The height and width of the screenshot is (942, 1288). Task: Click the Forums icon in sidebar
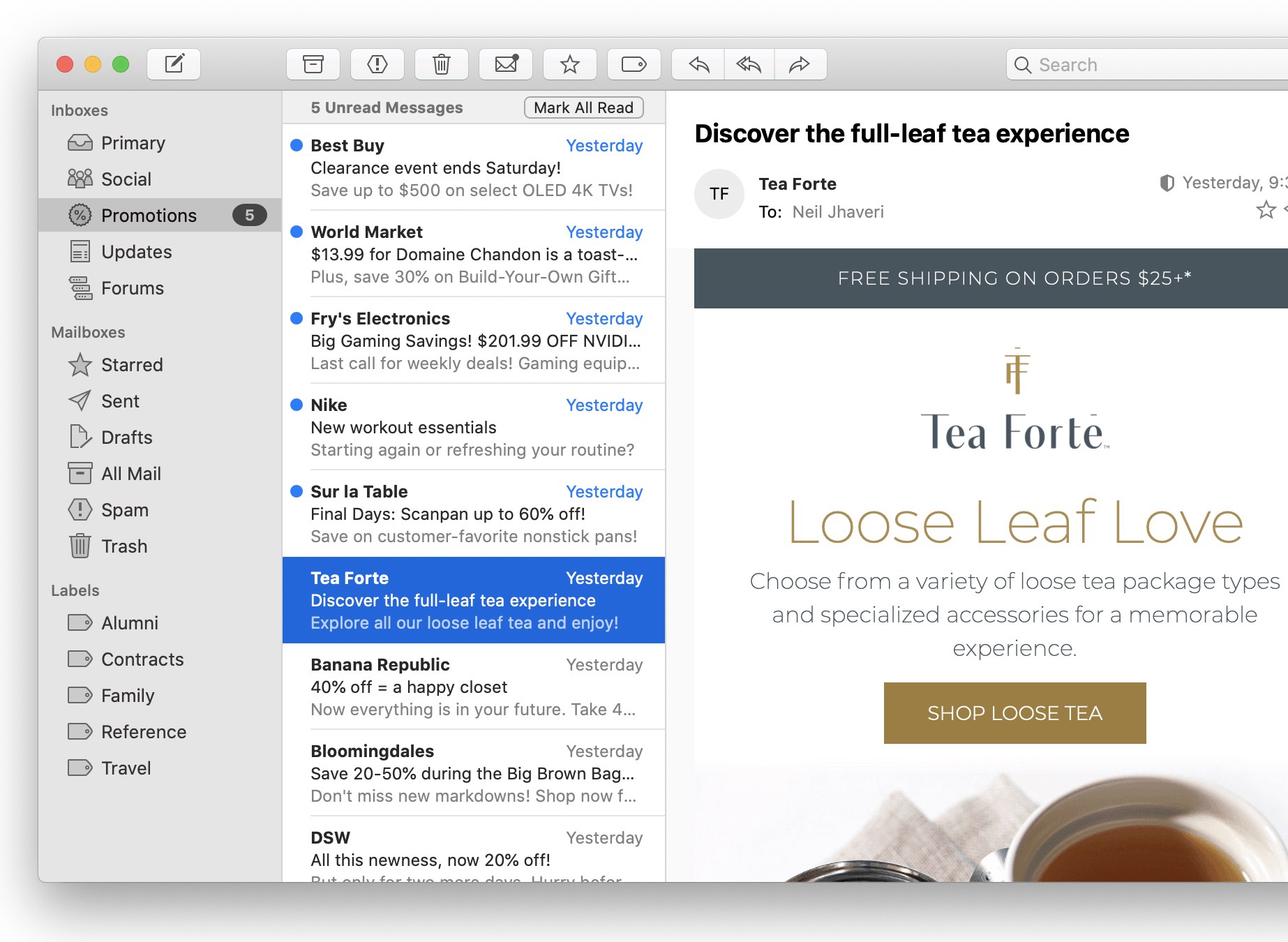click(x=80, y=288)
